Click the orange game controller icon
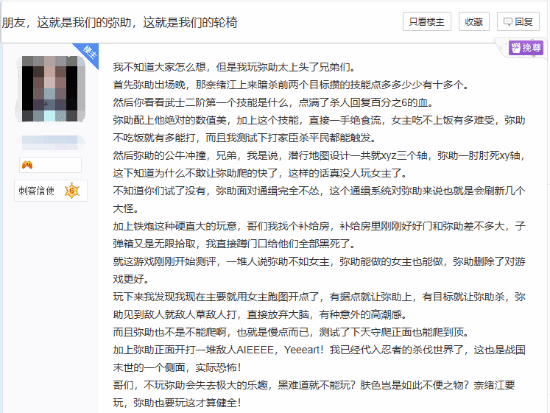This screenshot has height=413, width=550. click(27, 165)
